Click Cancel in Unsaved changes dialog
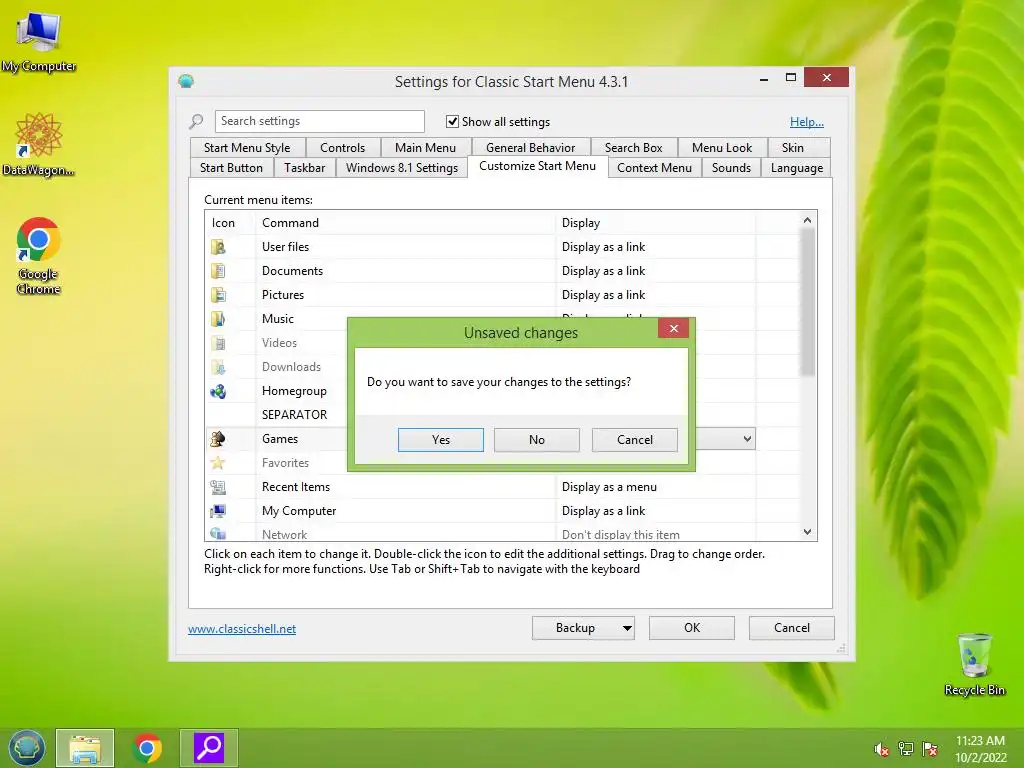1024x768 pixels. (x=635, y=440)
